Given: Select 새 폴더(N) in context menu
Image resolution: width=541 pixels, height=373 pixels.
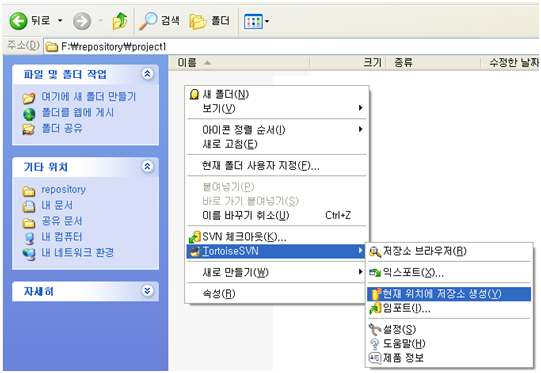Looking at the screenshot, I should tap(277, 94).
